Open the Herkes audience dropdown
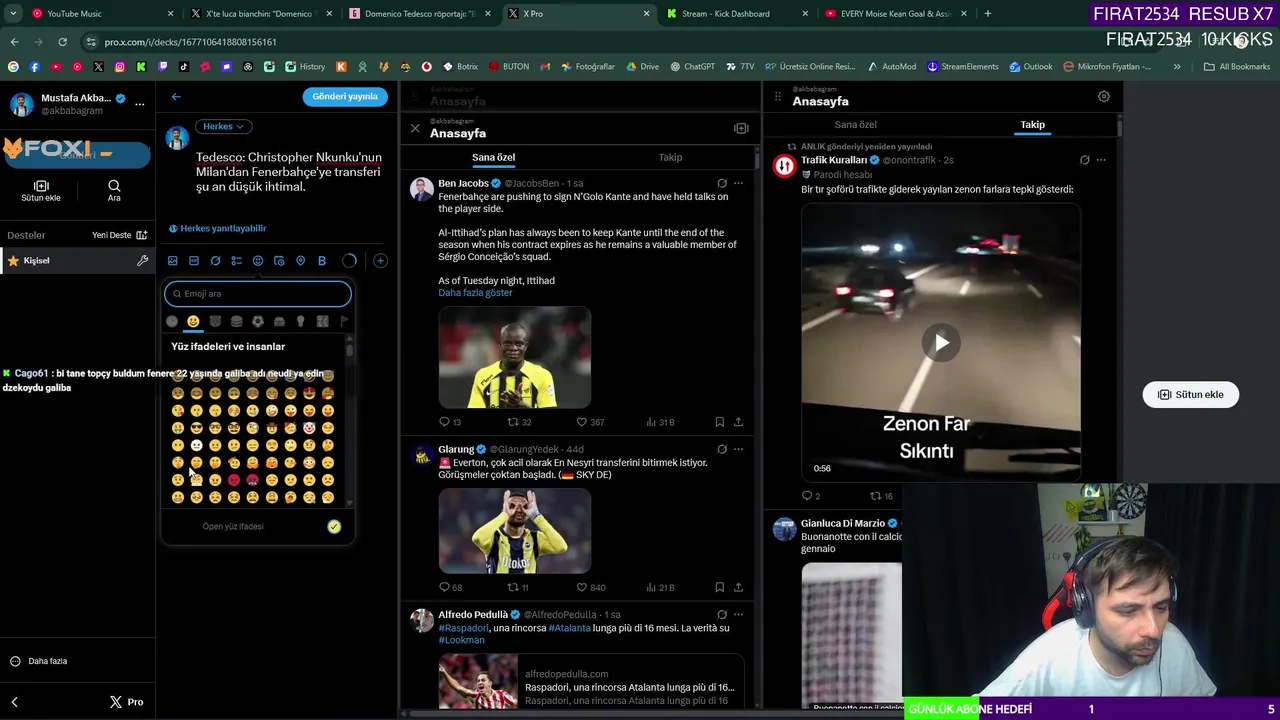Screen dimensions: 1280x720 (x=224, y=126)
